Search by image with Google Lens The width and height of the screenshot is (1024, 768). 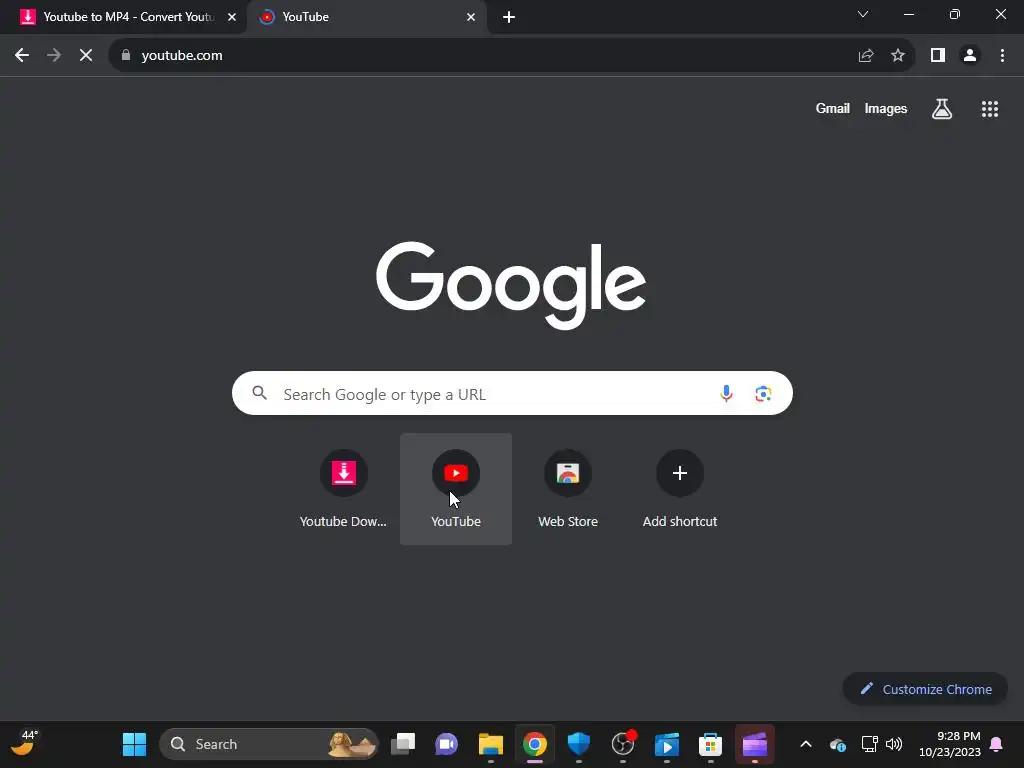tap(763, 394)
